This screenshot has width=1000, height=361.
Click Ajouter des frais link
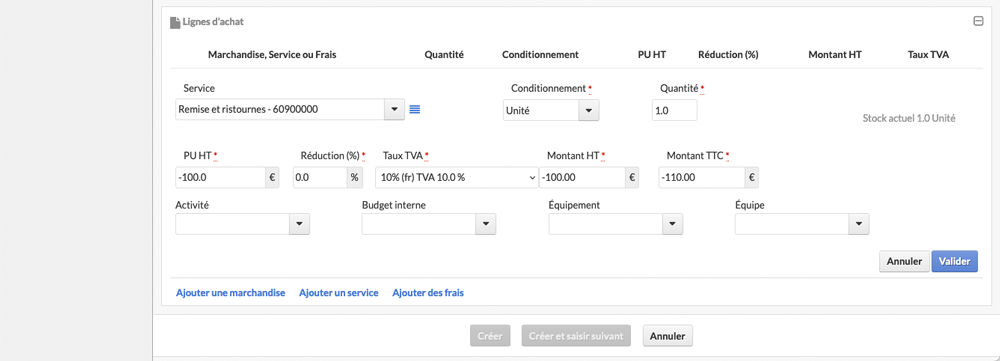click(x=428, y=293)
